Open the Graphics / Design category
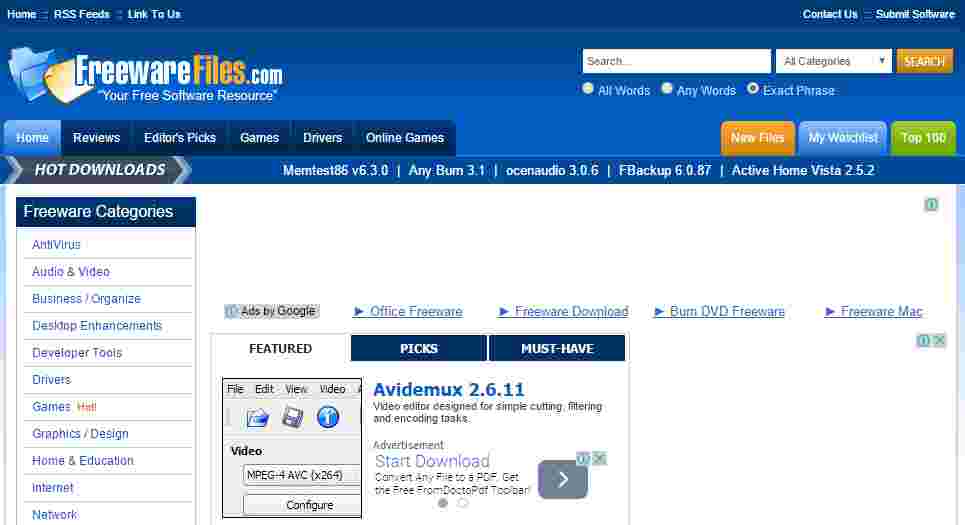Screen dimensions: 965x525 point(80,434)
